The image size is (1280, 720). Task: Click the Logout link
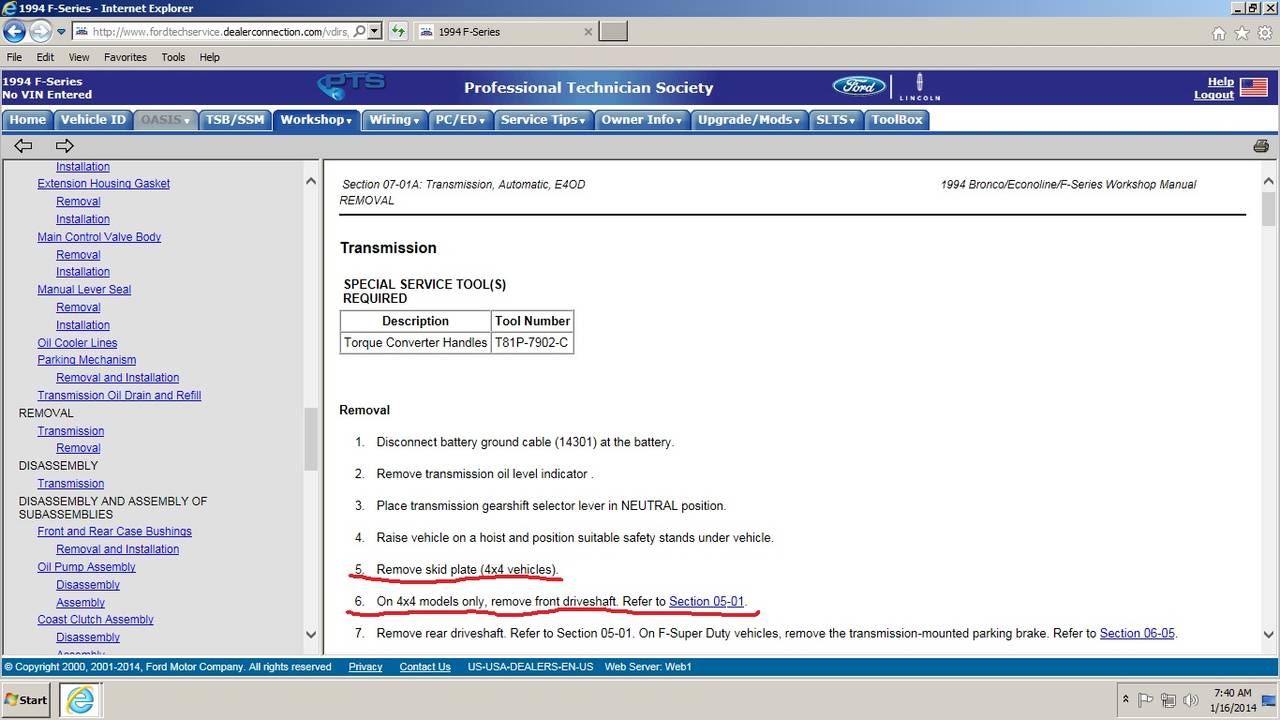[1213, 95]
